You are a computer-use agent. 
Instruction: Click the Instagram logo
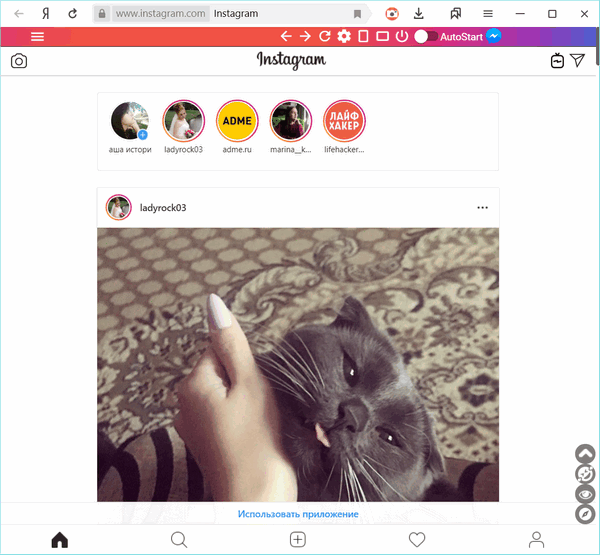[291, 60]
